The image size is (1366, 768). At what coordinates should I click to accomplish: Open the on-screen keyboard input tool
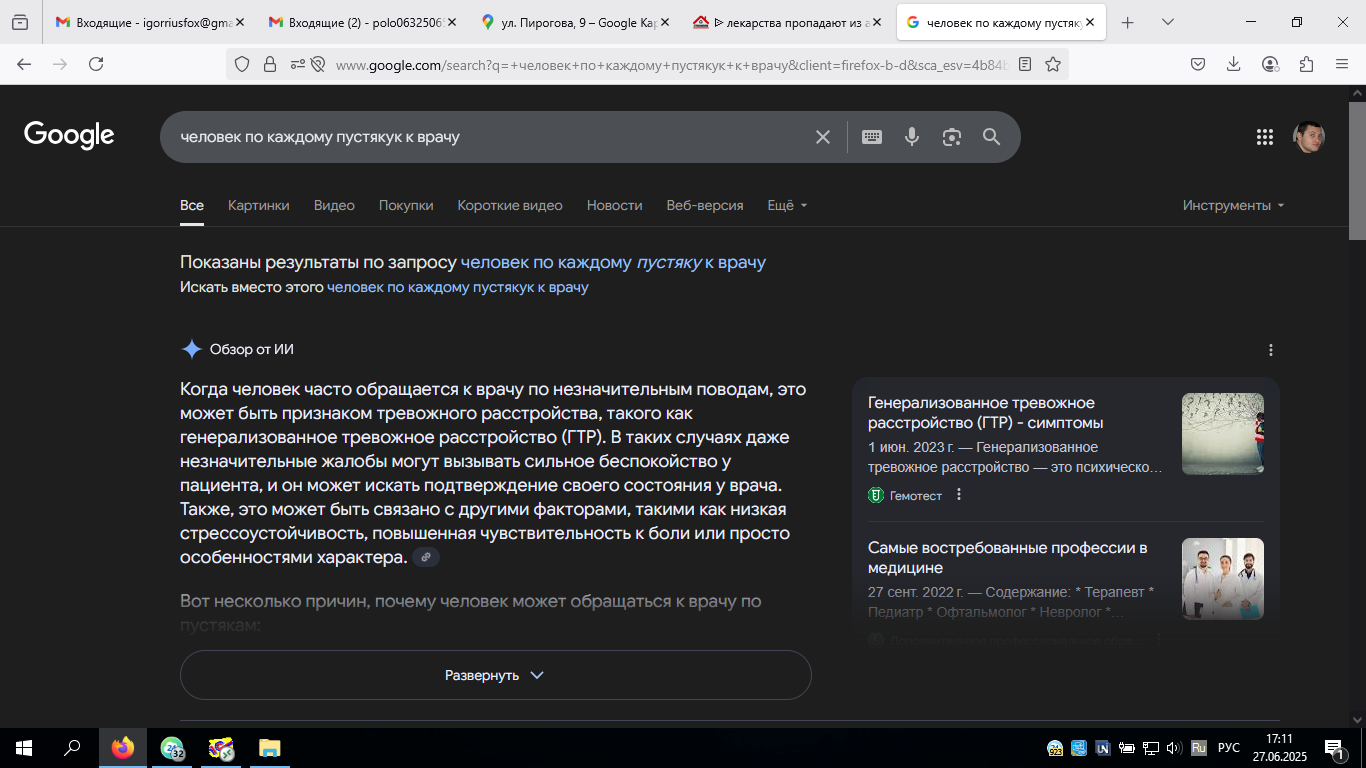pyautogui.click(x=872, y=137)
